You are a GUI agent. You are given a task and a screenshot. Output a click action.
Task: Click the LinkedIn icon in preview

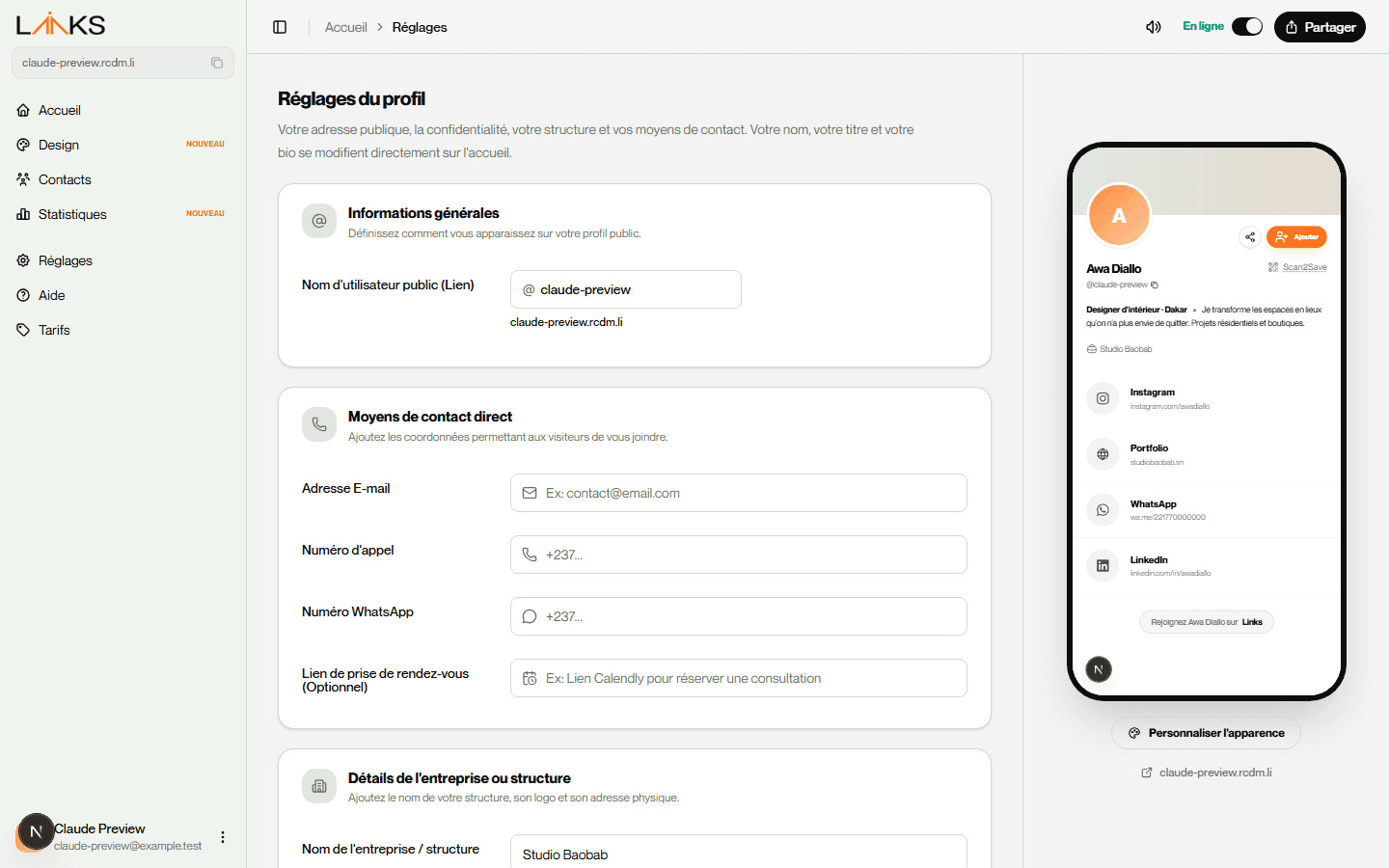coord(1103,566)
